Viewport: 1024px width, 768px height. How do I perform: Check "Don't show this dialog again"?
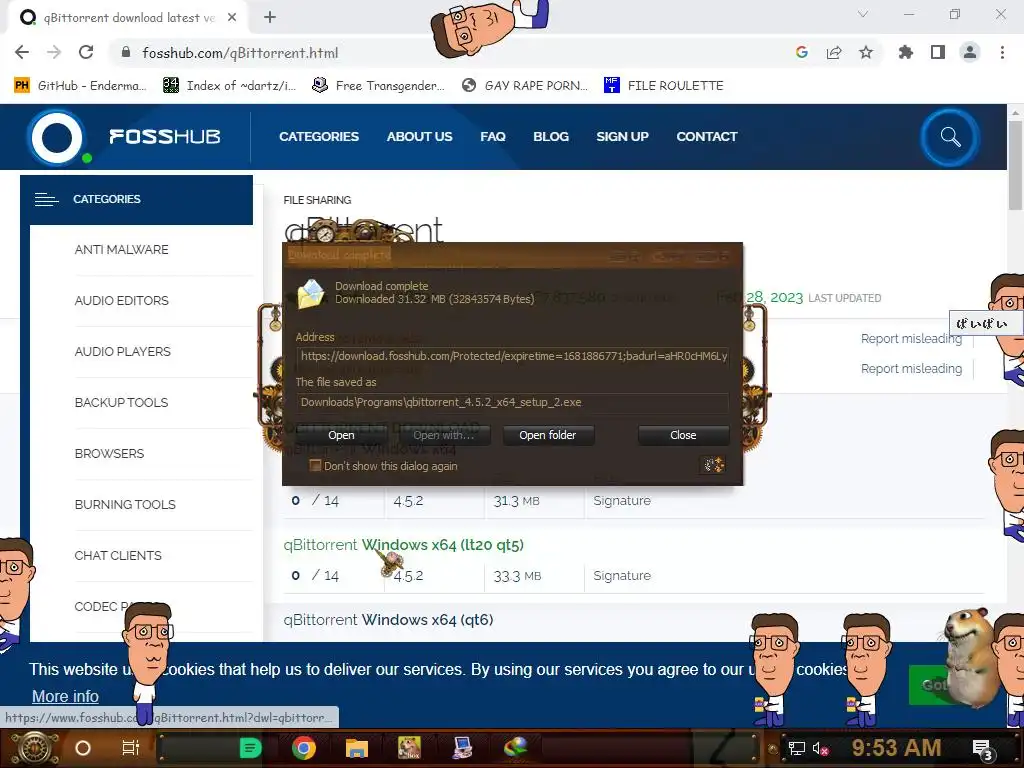315,466
